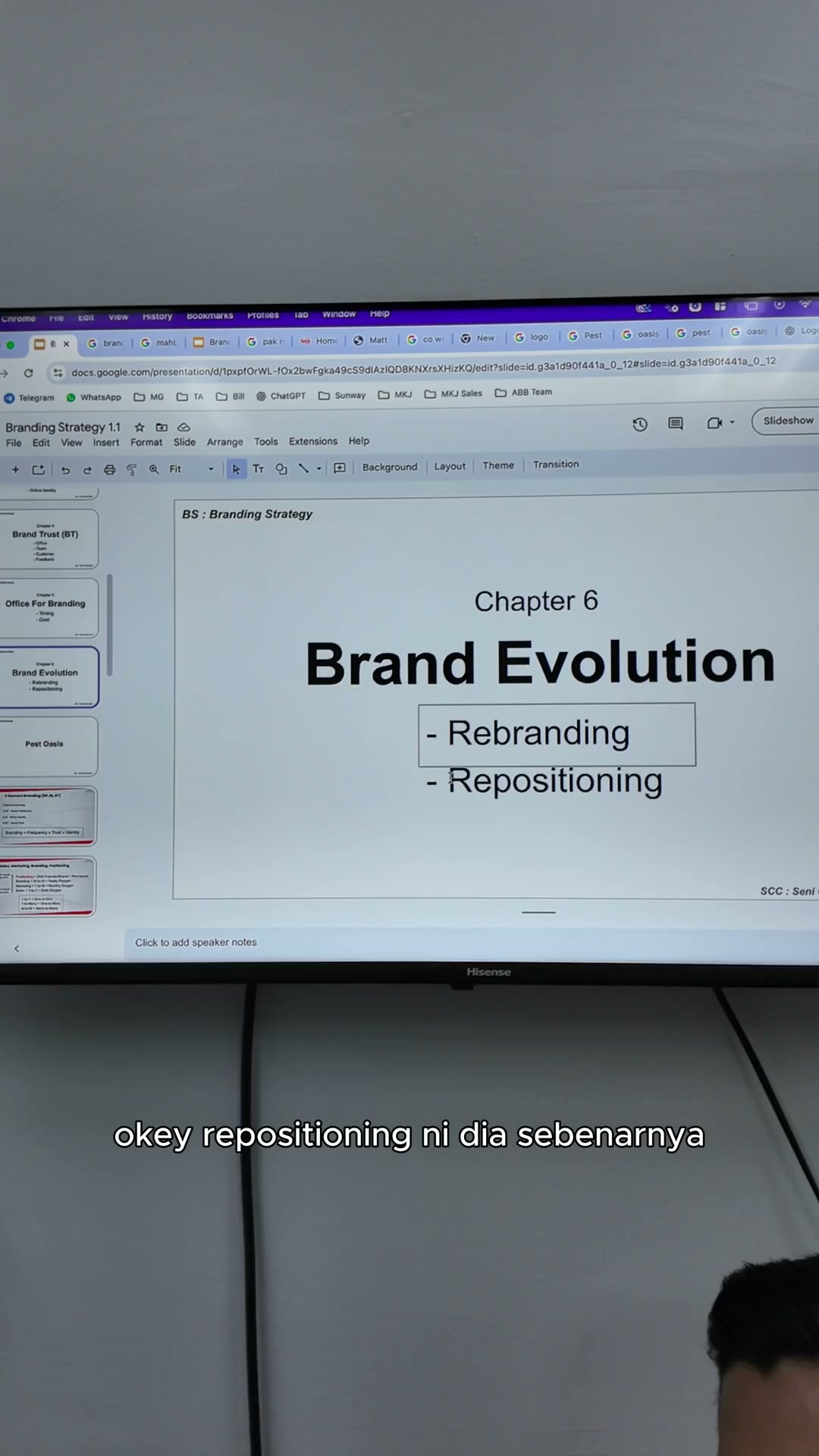Star the Branding Strategy 1.1 document
This screenshot has width=819, height=1456.
click(140, 427)
